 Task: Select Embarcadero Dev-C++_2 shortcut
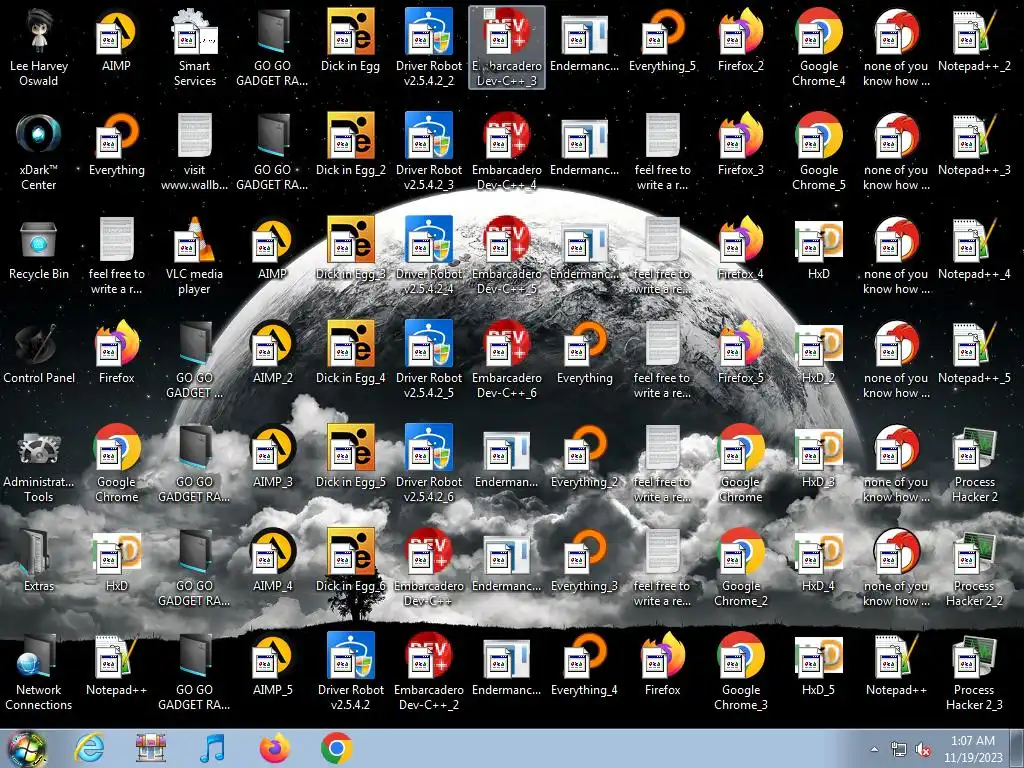click(429, 671)
